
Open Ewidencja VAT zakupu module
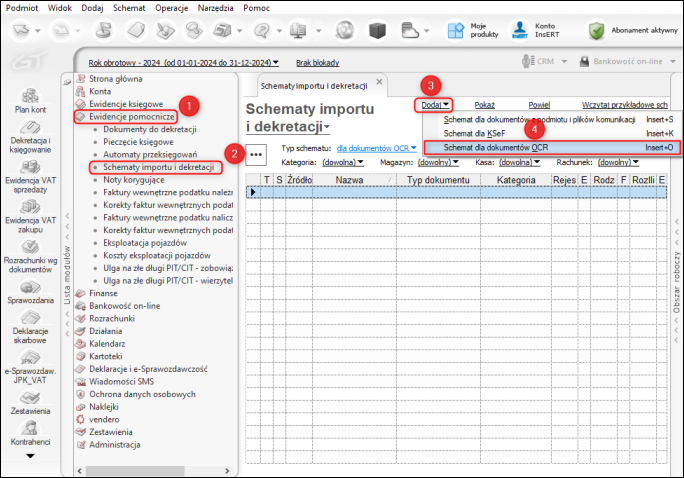coord(30,207)
